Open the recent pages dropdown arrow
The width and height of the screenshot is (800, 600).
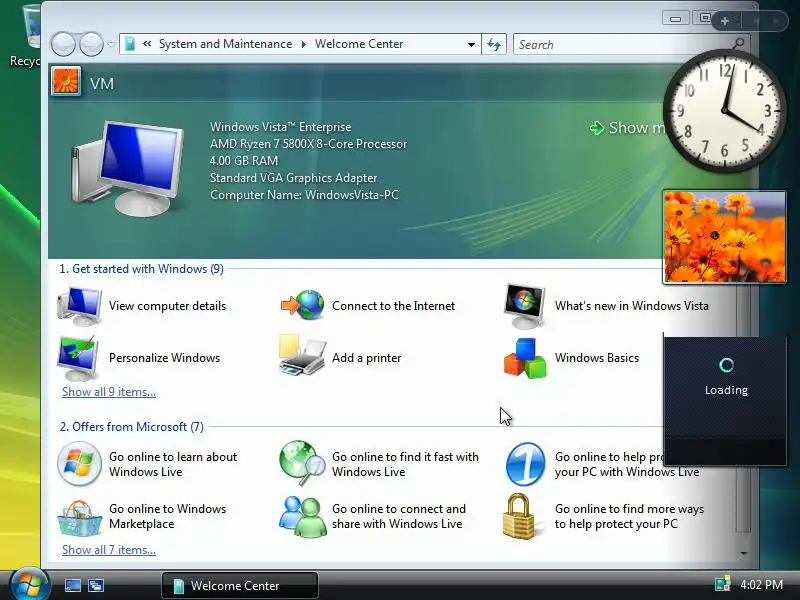coord(112,45)
